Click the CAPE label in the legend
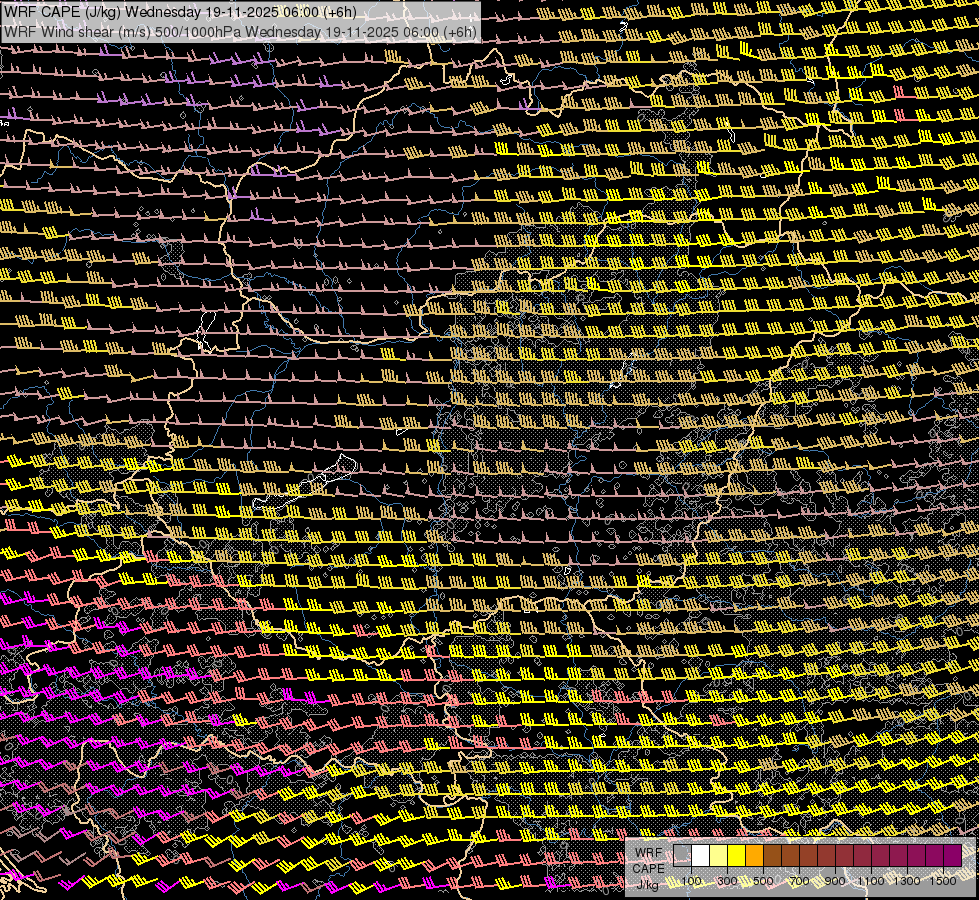Viewport: 979px width, 900px height. pyautogui.click(x=649, y=869)
